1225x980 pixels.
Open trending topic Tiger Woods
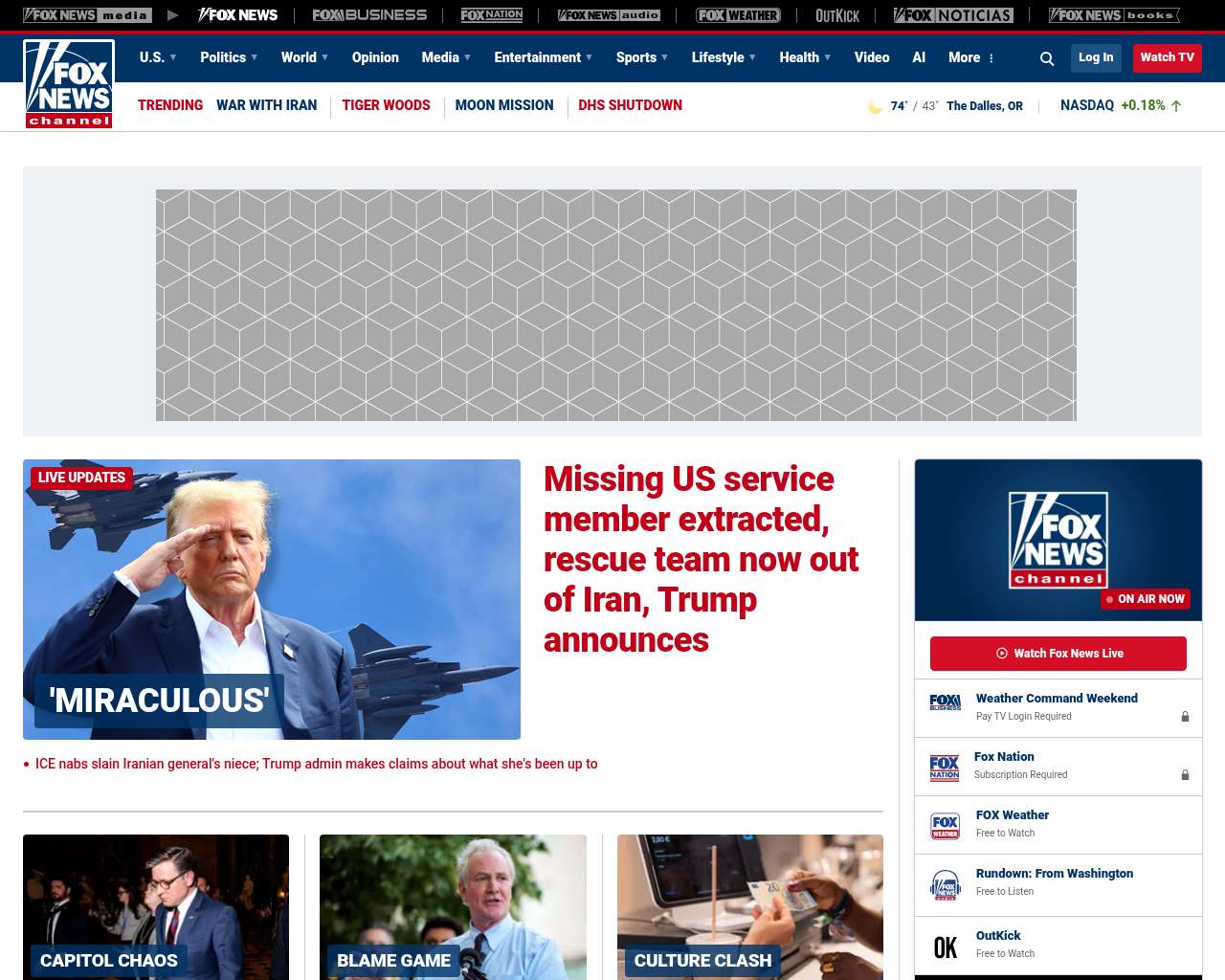pos(386,105)
